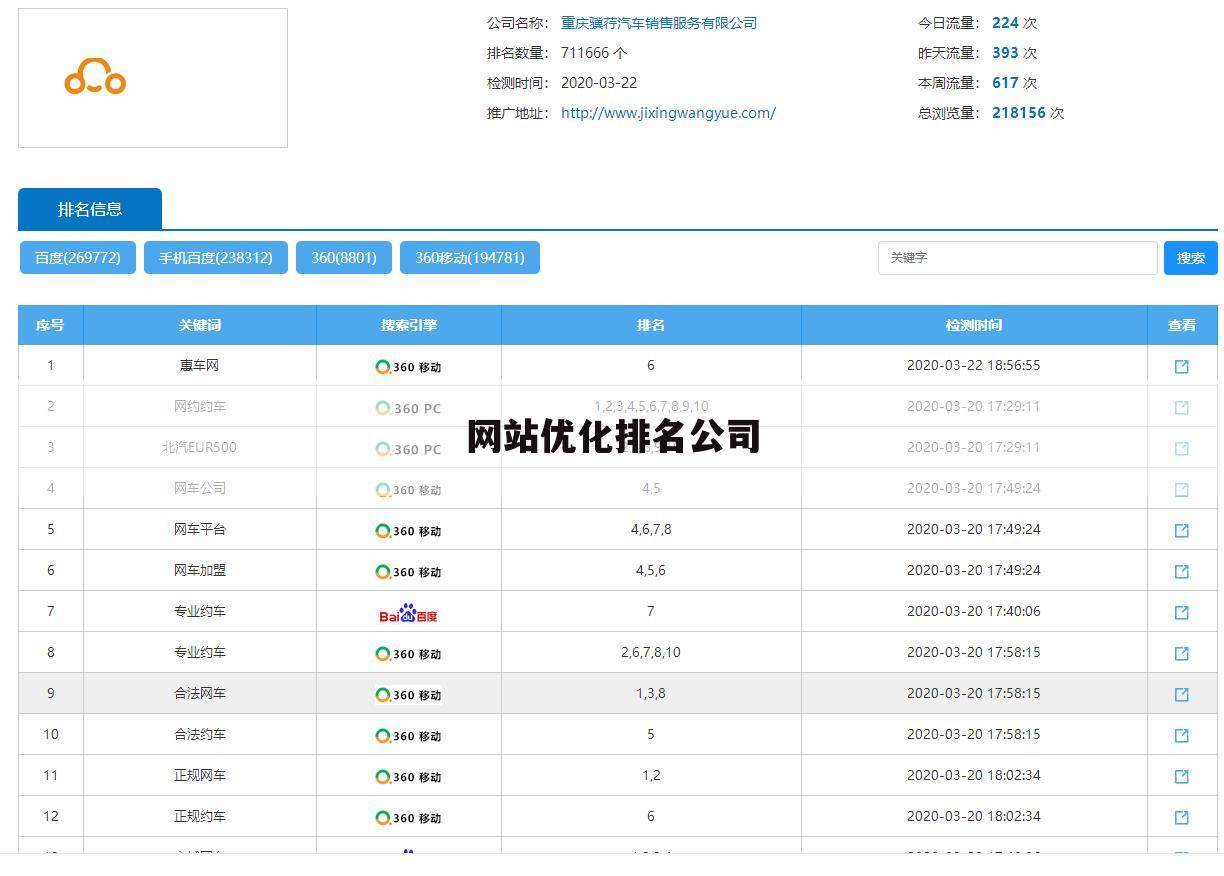Open the view icon for row 1 惠车网
This screenshot has width=1224, height=876.
pos(1181,367)
